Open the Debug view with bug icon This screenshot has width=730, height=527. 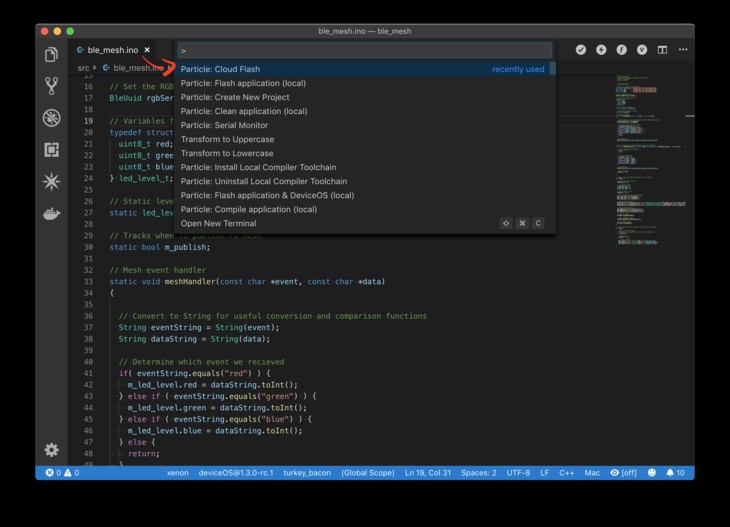coord(51,118)
